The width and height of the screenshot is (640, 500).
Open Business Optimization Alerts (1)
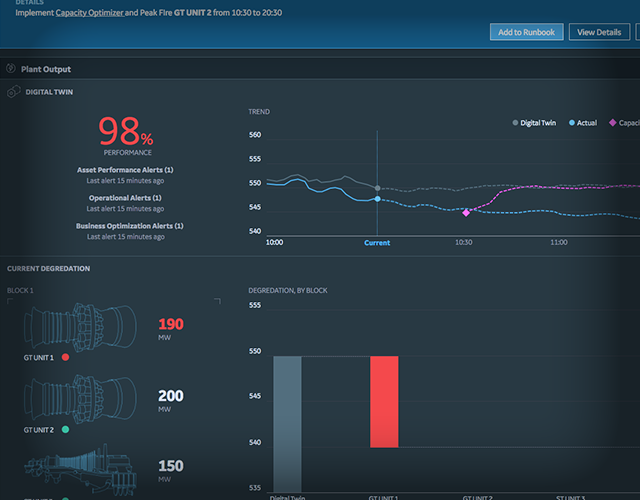[129, 226]
